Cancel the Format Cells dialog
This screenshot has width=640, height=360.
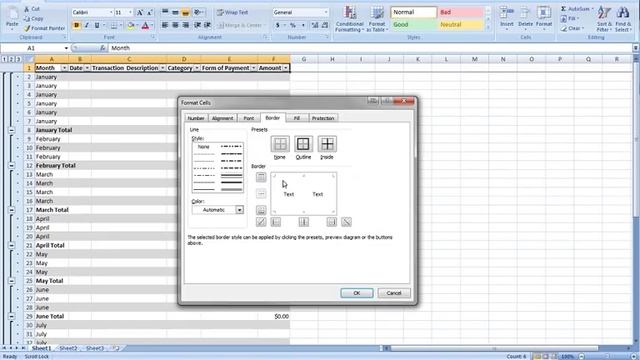(394, 293)
